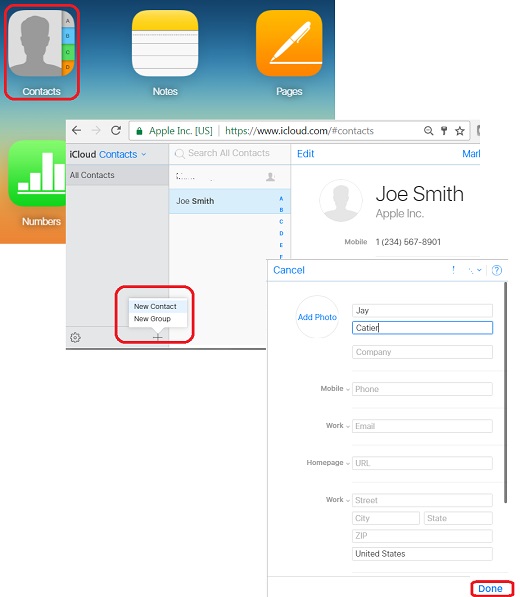This screenshot has width=520, height=597.
Task: Select All Contacts group in sidebar
Action: pos(117,175)
